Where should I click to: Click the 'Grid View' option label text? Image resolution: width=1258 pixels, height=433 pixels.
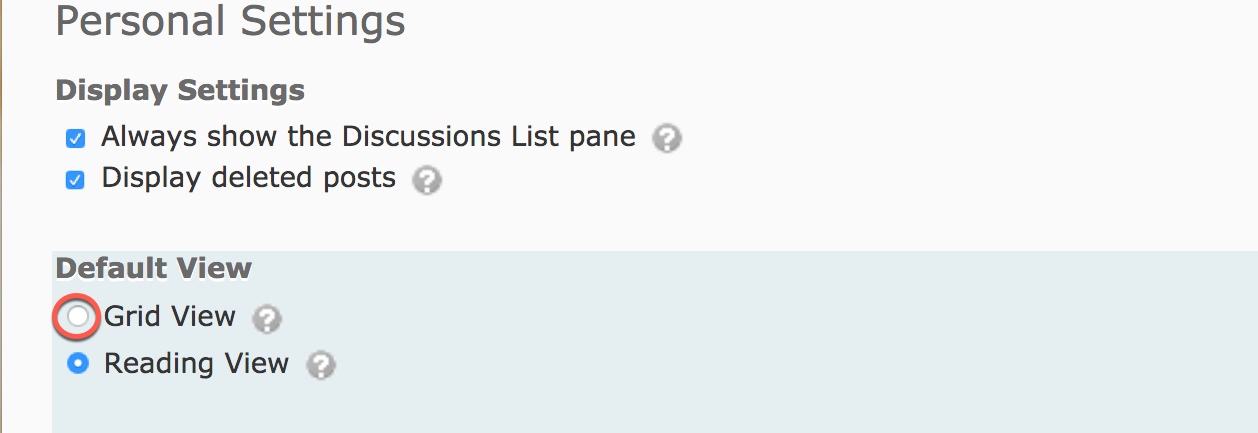click(x=170, y=316)
